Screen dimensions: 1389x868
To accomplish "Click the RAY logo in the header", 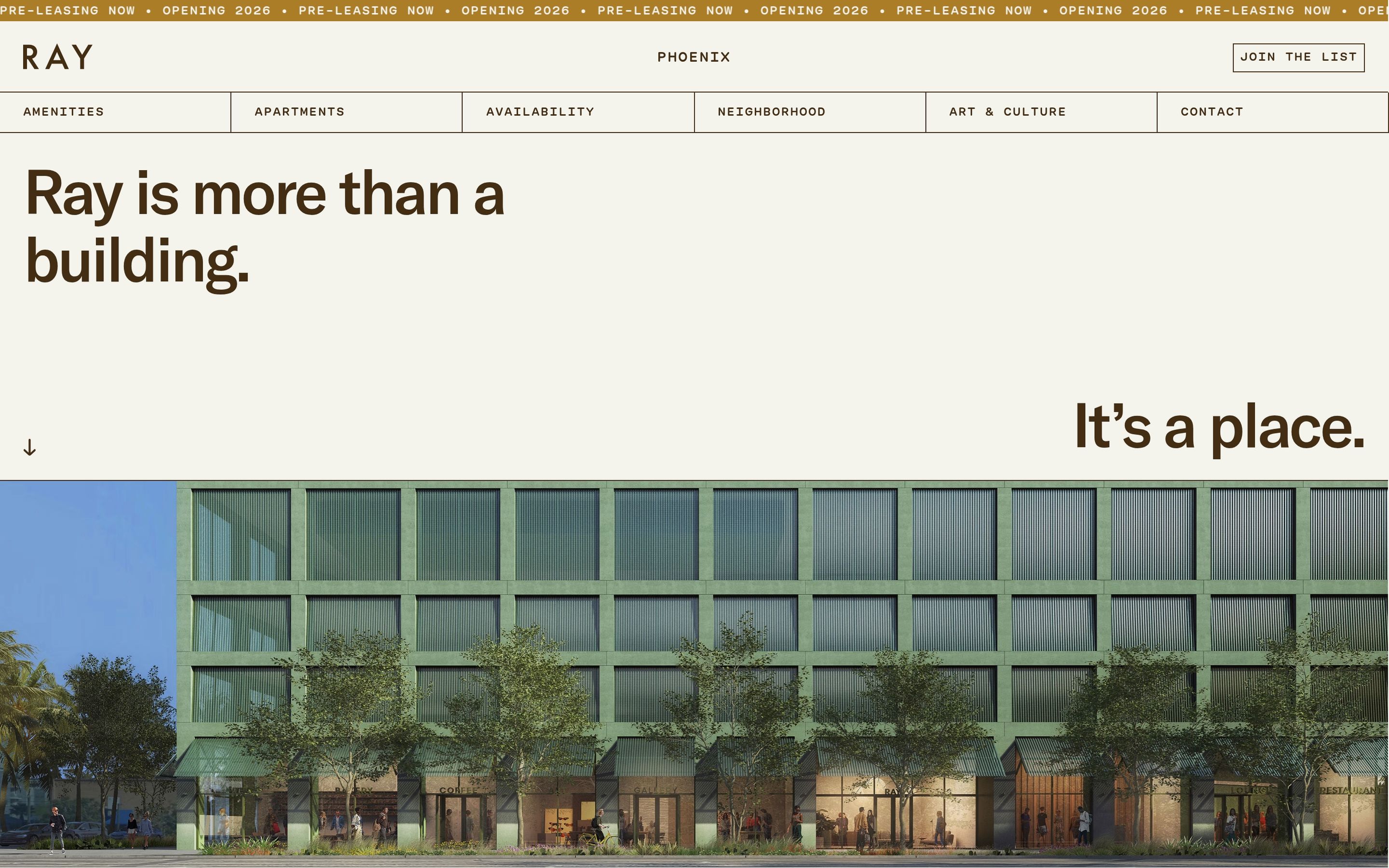I will click(x=57, y=57).
